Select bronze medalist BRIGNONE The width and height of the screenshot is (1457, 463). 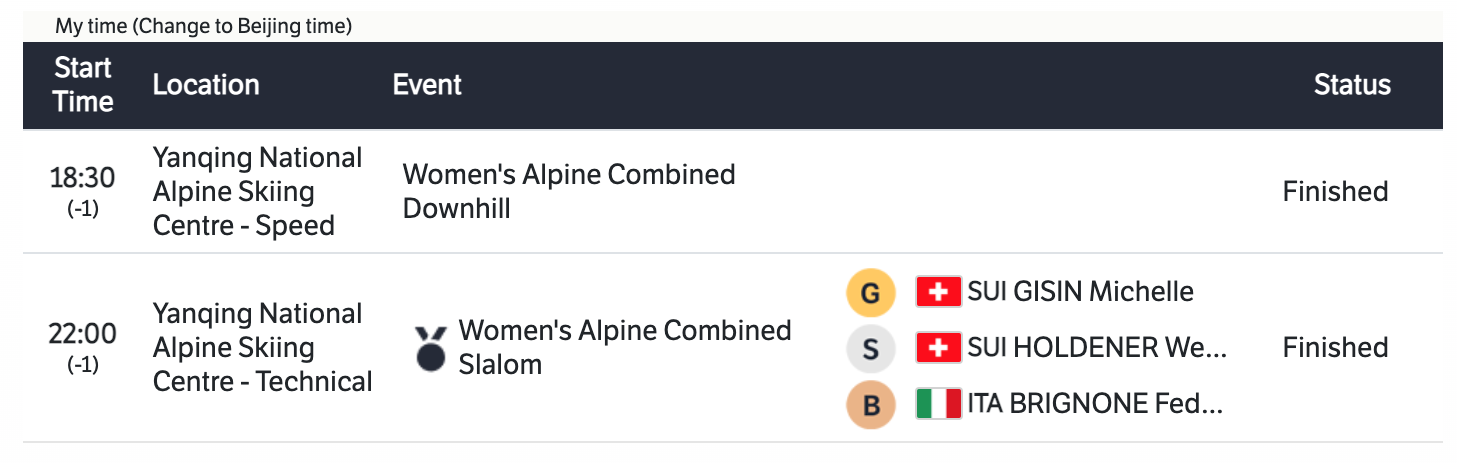pos(1094,404)
